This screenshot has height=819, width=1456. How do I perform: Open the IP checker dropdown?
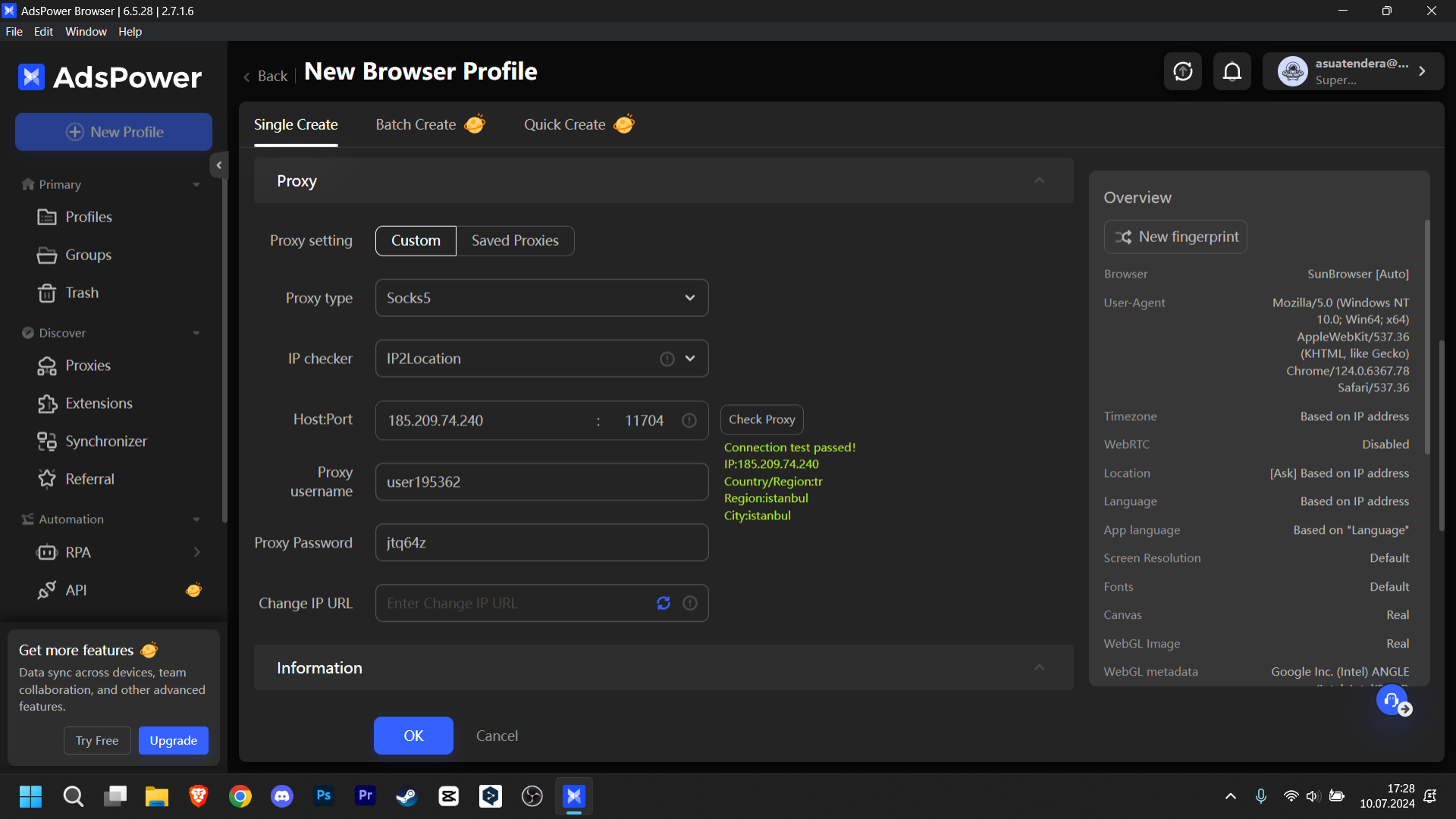click(541, 359)
